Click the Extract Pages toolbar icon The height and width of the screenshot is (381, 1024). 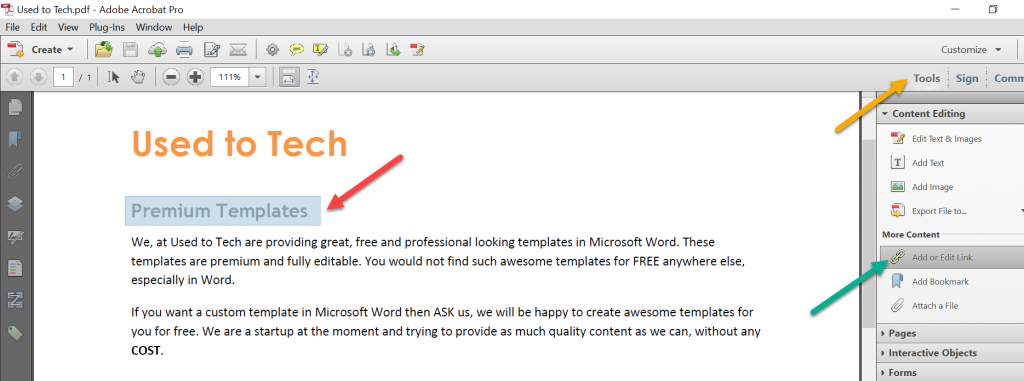[393, 50]
